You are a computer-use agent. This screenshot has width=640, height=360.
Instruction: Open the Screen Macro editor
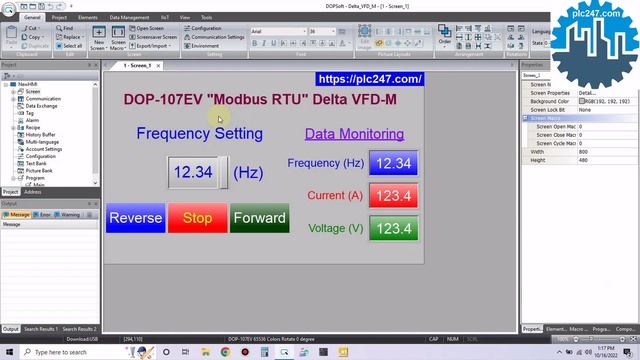point(118,38)
